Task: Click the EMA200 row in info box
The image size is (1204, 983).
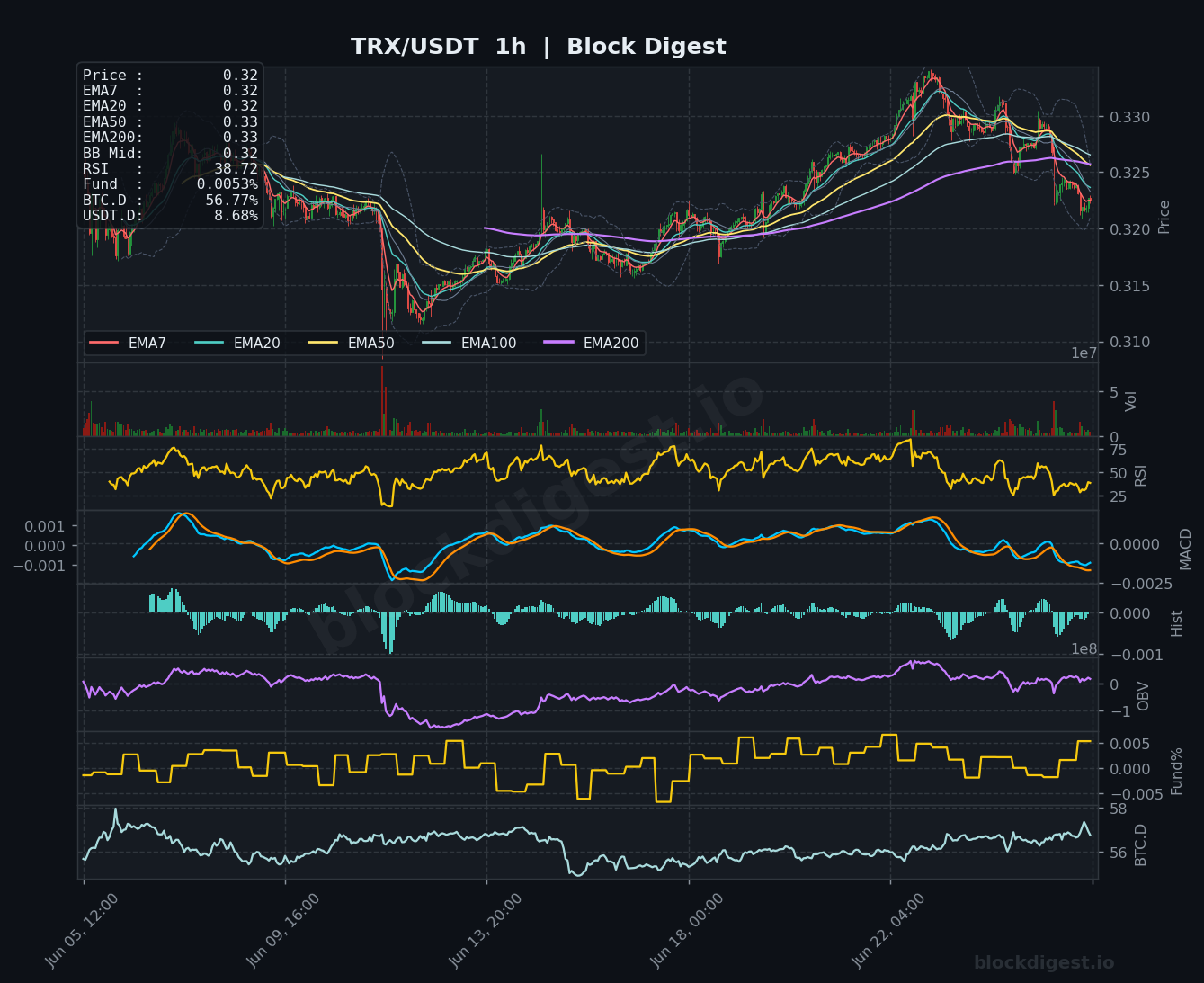Action: 170,138
